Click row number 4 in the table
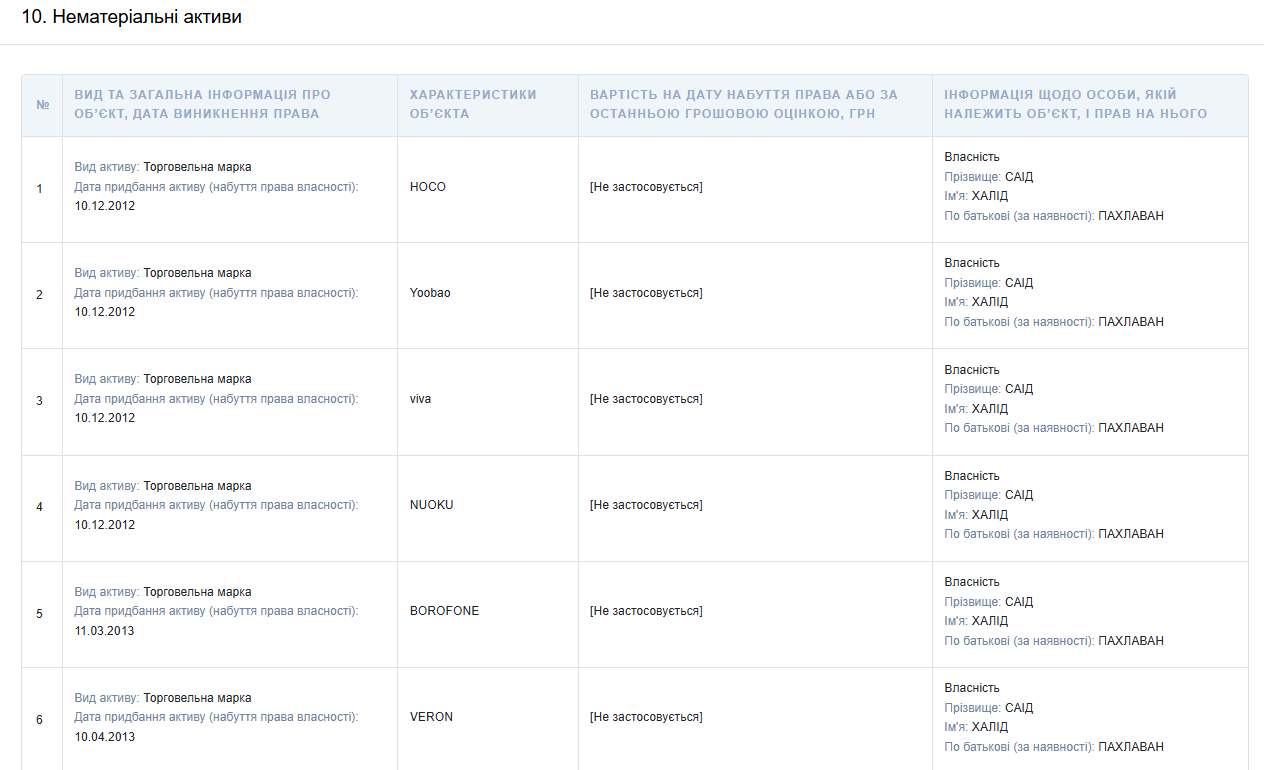The image size is (1264, 770). (40, 507)
